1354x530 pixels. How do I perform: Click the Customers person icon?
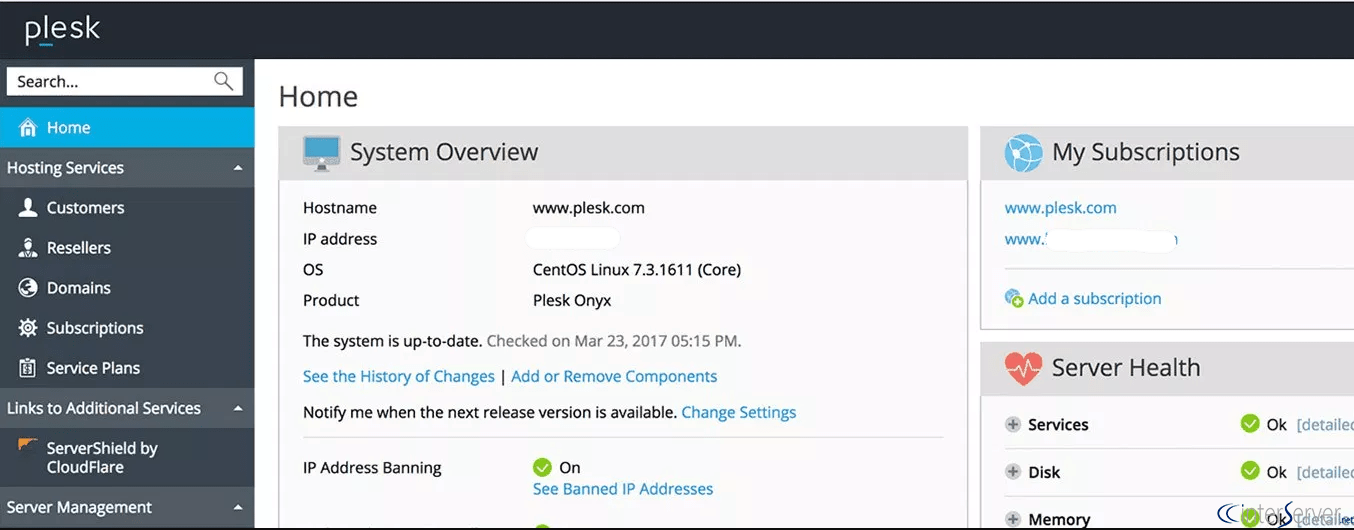pos(28,208)
